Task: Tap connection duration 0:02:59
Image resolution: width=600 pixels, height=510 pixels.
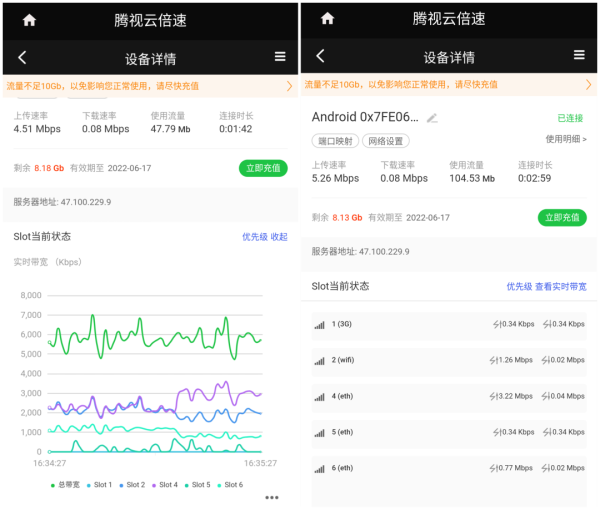Action: (x=534, y=178)
